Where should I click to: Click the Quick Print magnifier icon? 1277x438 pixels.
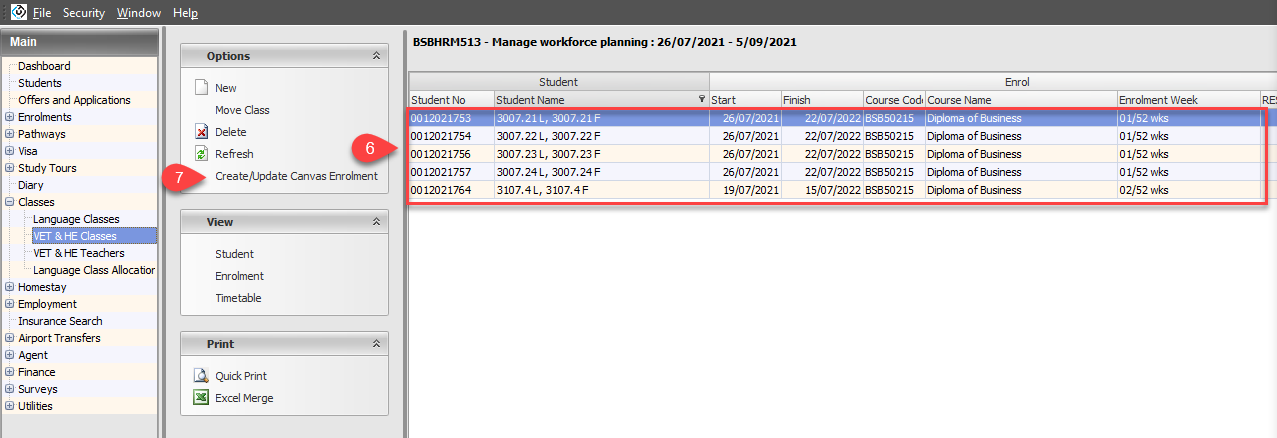tap(200, 376)
